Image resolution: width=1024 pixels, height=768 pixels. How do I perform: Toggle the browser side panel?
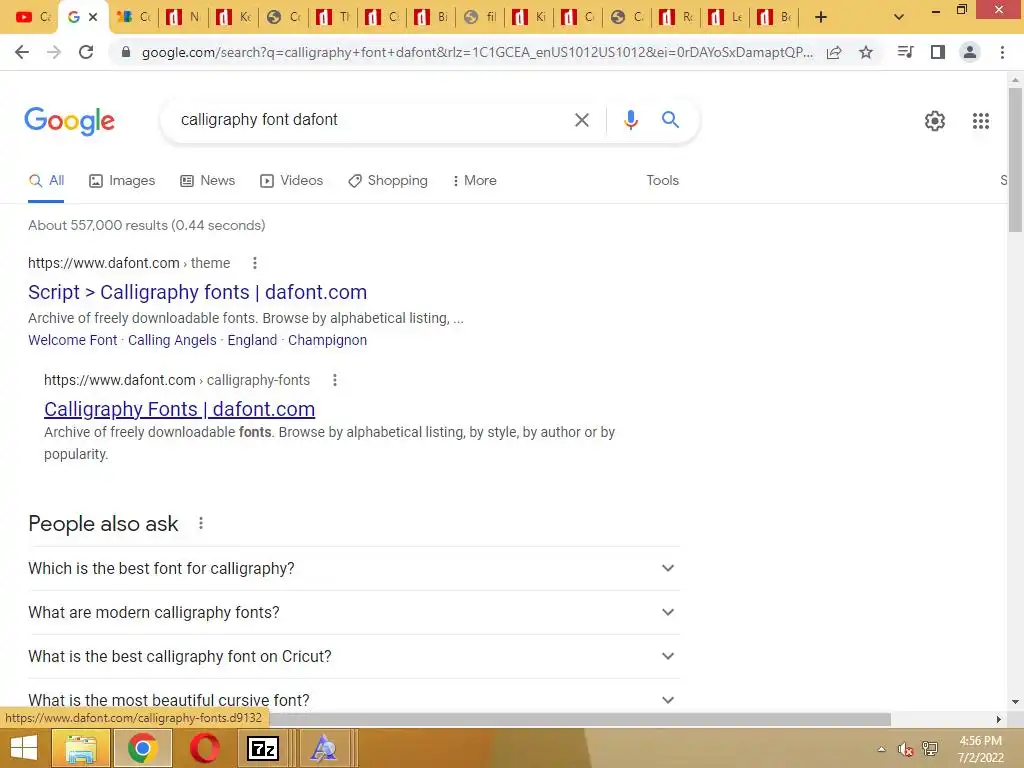938,52
